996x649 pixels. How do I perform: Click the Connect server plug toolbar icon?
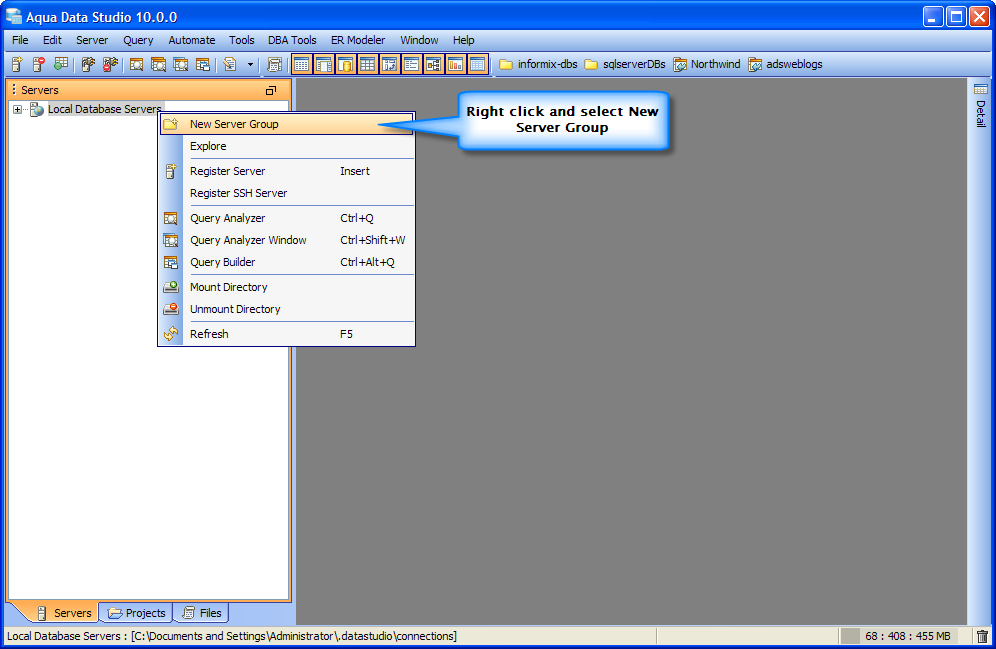(x=88, y=64)
